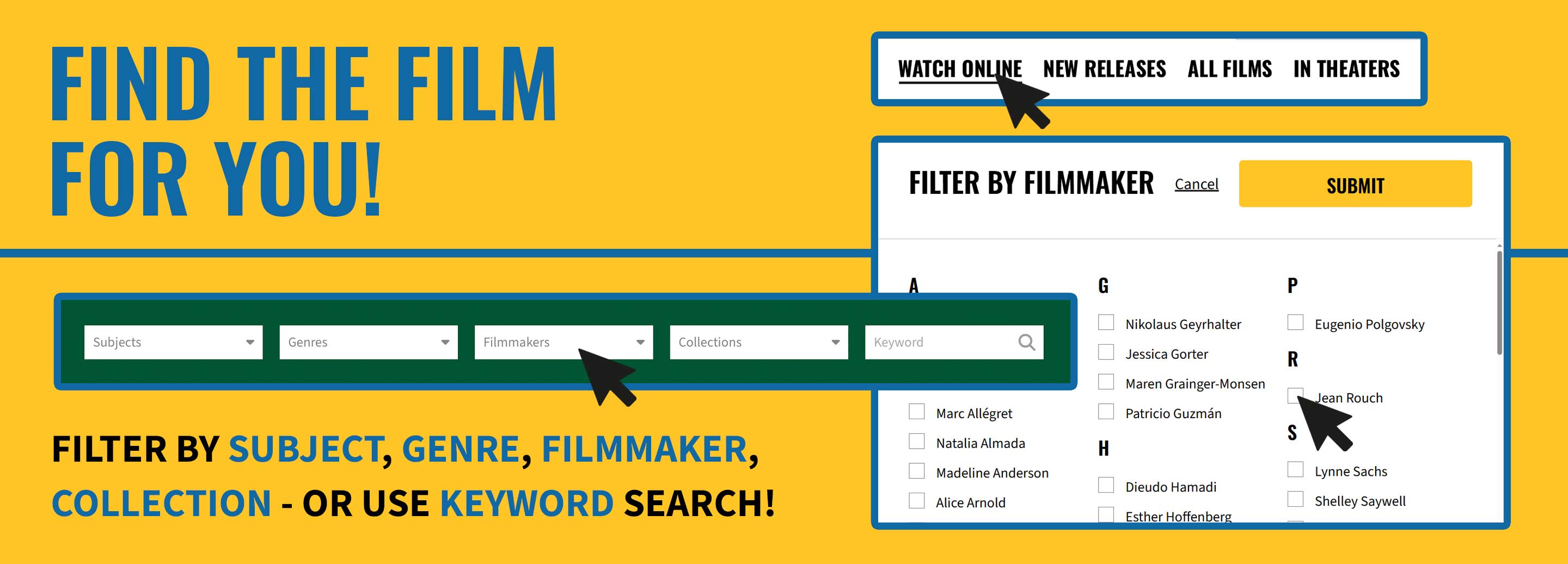Image resolution: width=1568 pixels, height=564 pixels.
Task: Check the Lynne Sachs checkbox
Action: click(1295, 470)
